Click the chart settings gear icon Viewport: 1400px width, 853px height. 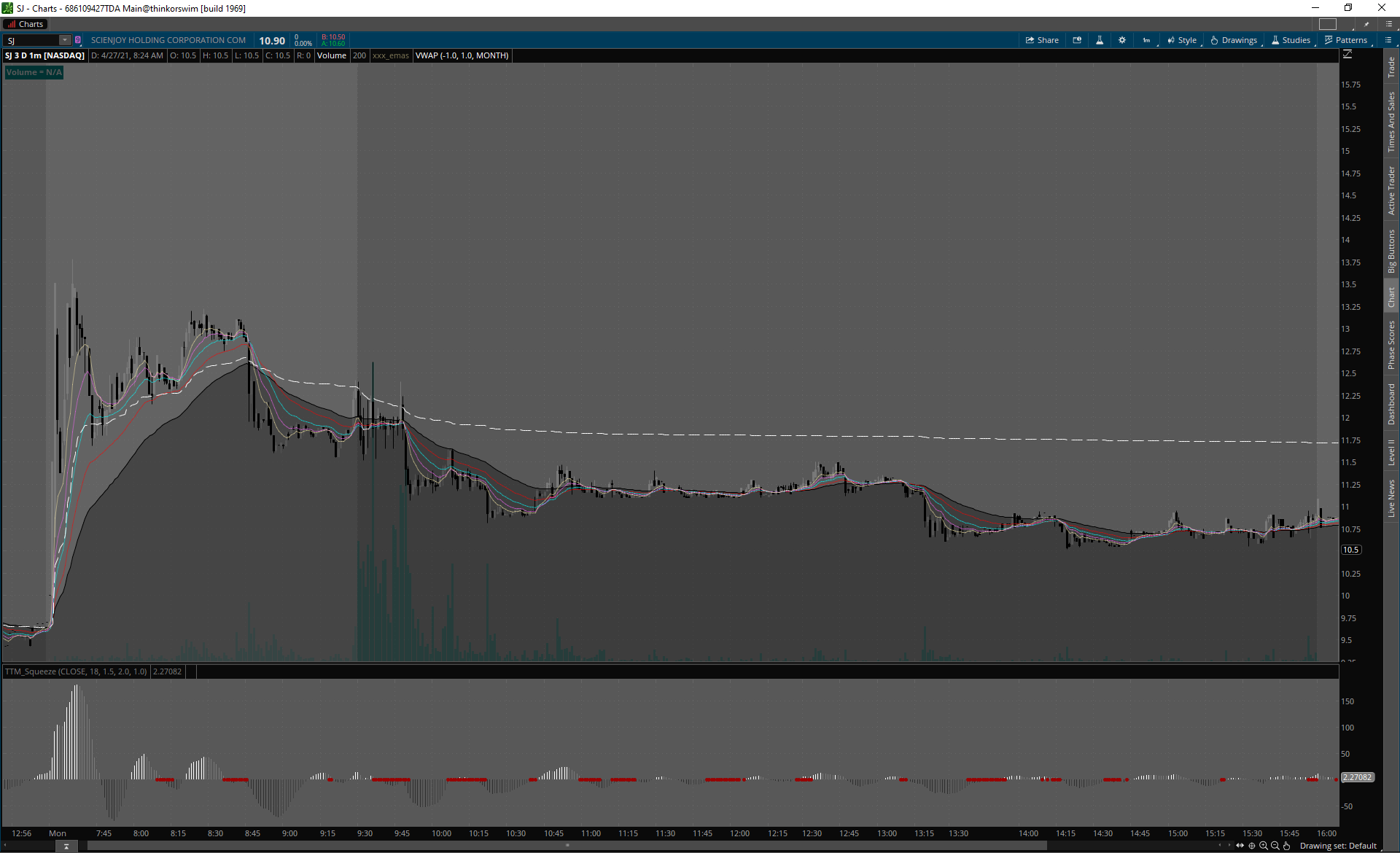[1122, 40]
